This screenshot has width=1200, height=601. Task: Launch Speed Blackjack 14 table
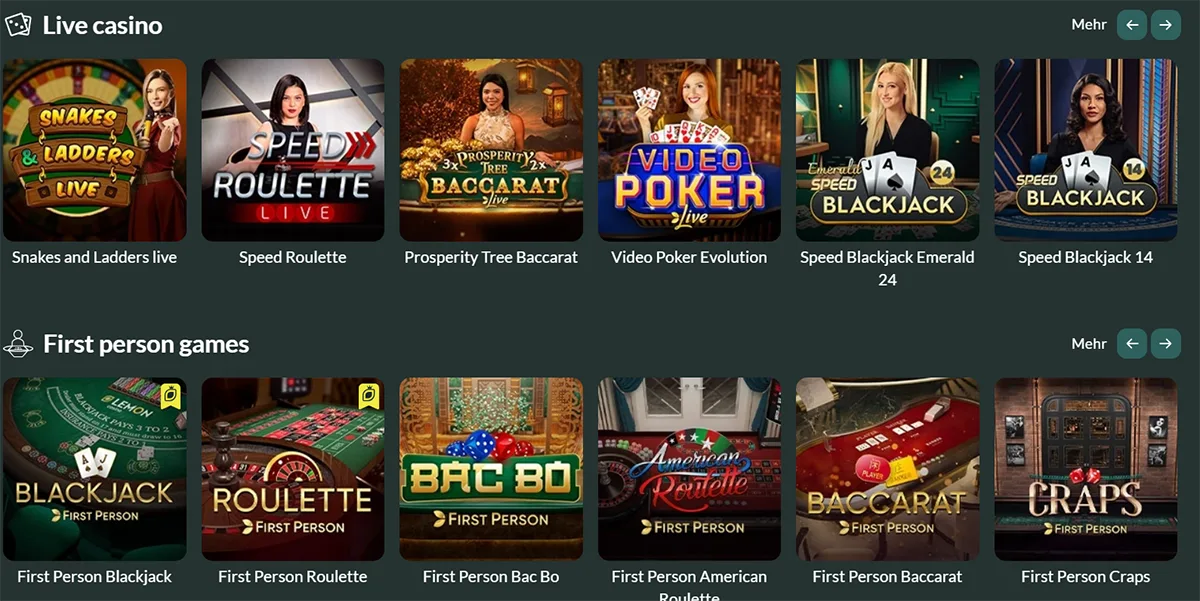coord(1086,150)
